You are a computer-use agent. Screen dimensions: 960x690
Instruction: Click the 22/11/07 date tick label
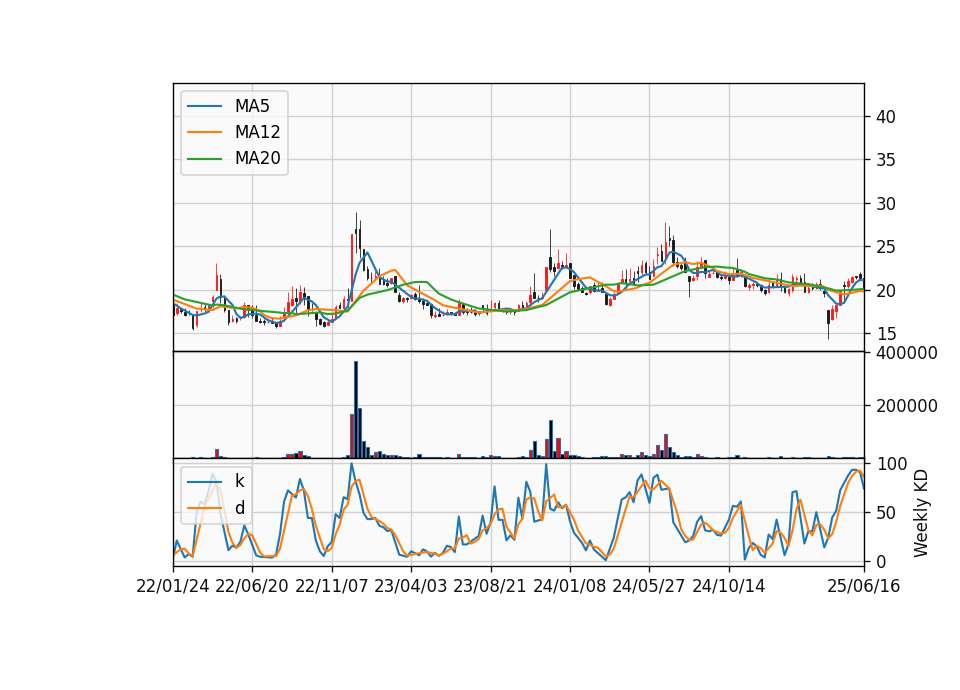pyautogui.click(x=332, y=586)
